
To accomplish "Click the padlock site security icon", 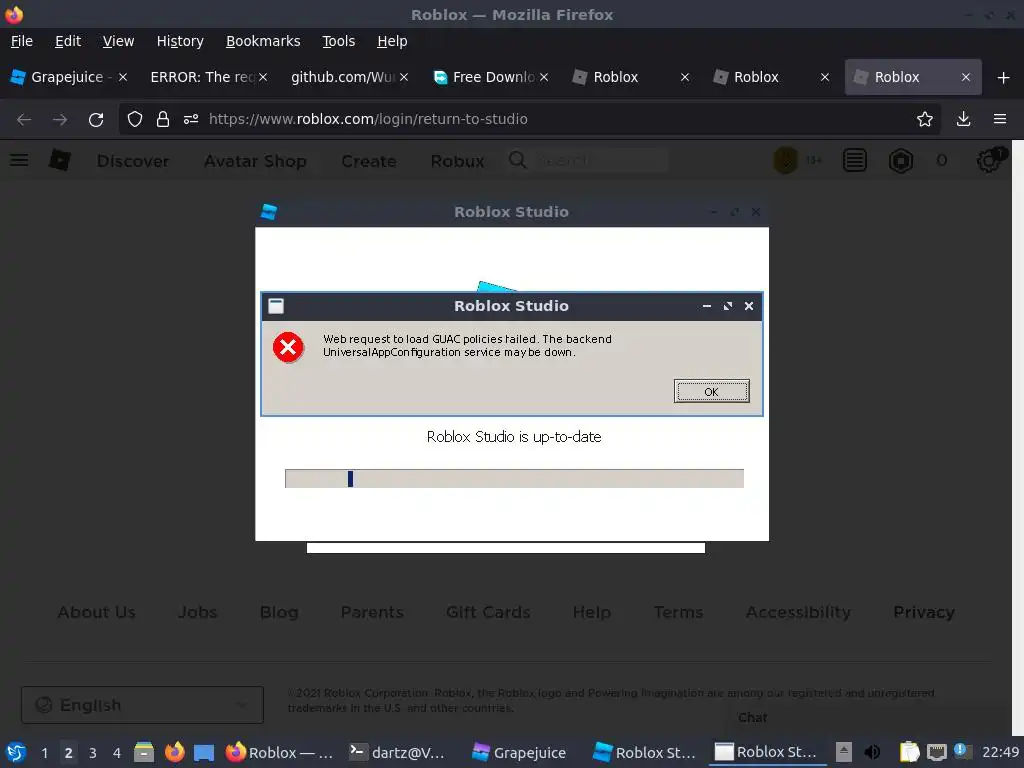I will 163,119.
